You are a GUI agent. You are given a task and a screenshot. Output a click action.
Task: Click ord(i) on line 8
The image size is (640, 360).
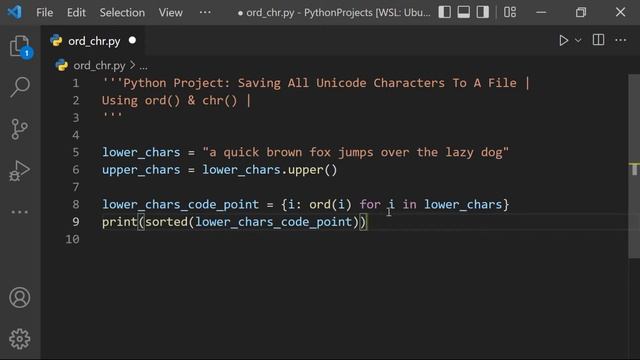(x=330, y=204)
